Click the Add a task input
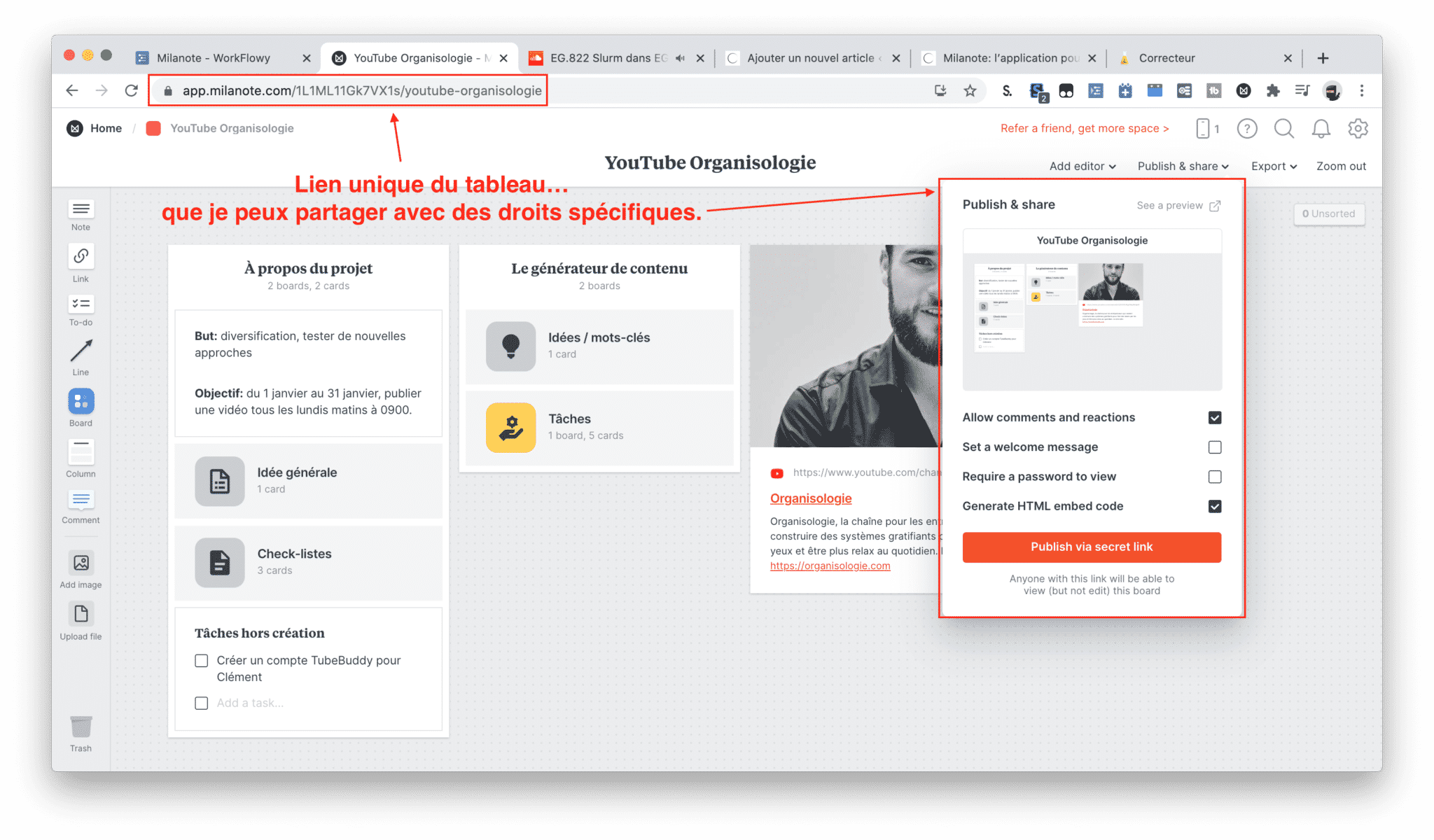This screenshot has height=840, width=1434. (x=250, y=703)
